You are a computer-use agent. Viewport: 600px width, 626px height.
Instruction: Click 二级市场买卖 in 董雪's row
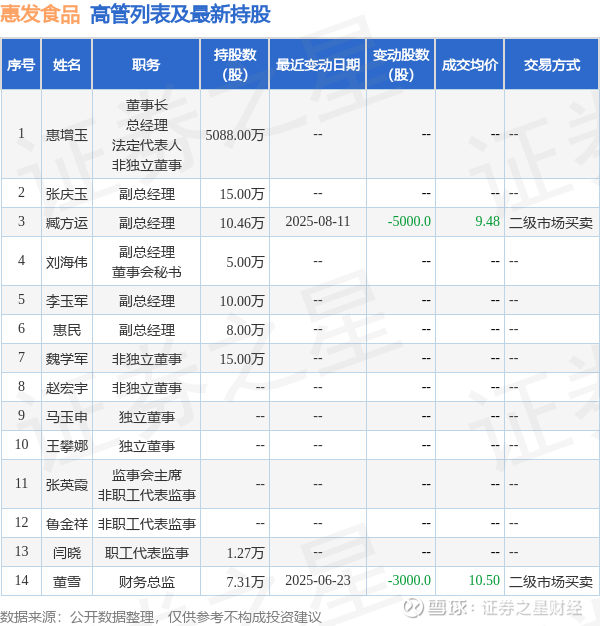551,582
